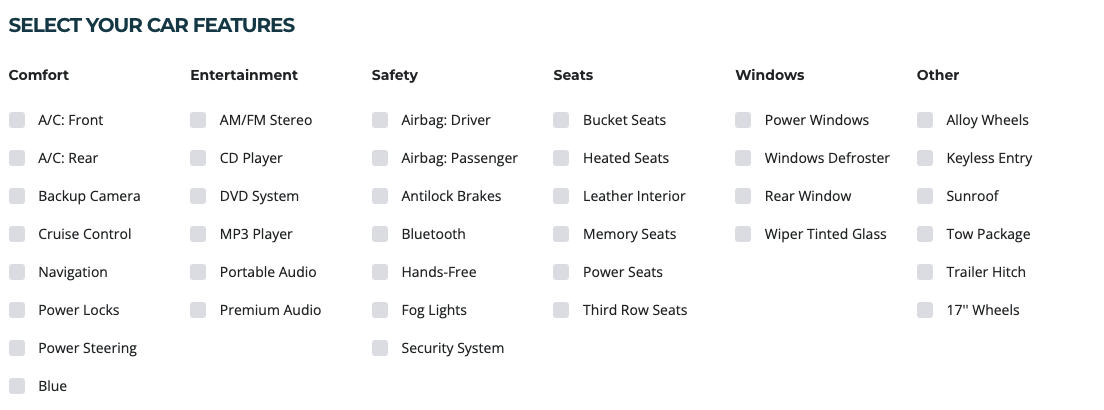Enable the Backup Camera option

click(x=17, y=196)
